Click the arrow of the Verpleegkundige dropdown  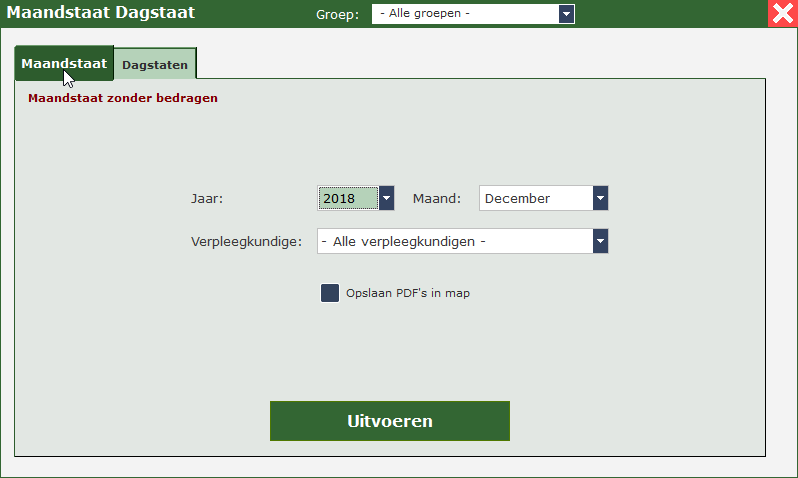pyautogui.click(x=600, y=242)
